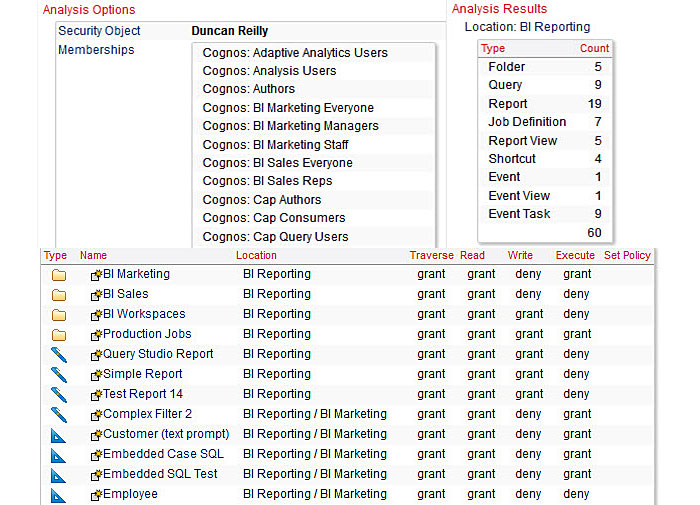Viewport: 700px width, 505px height.
Task: Sort by the Traverse column header
Action: click(x=431, y=255)
